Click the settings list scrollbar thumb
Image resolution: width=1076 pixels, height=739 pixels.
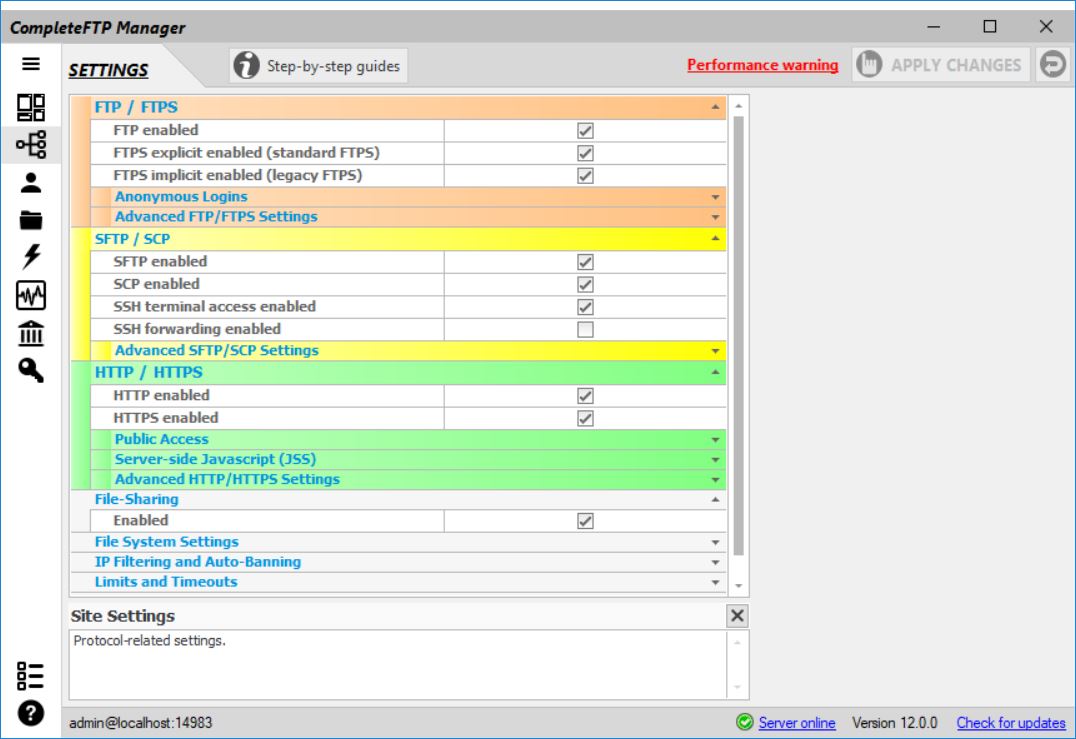738,336
